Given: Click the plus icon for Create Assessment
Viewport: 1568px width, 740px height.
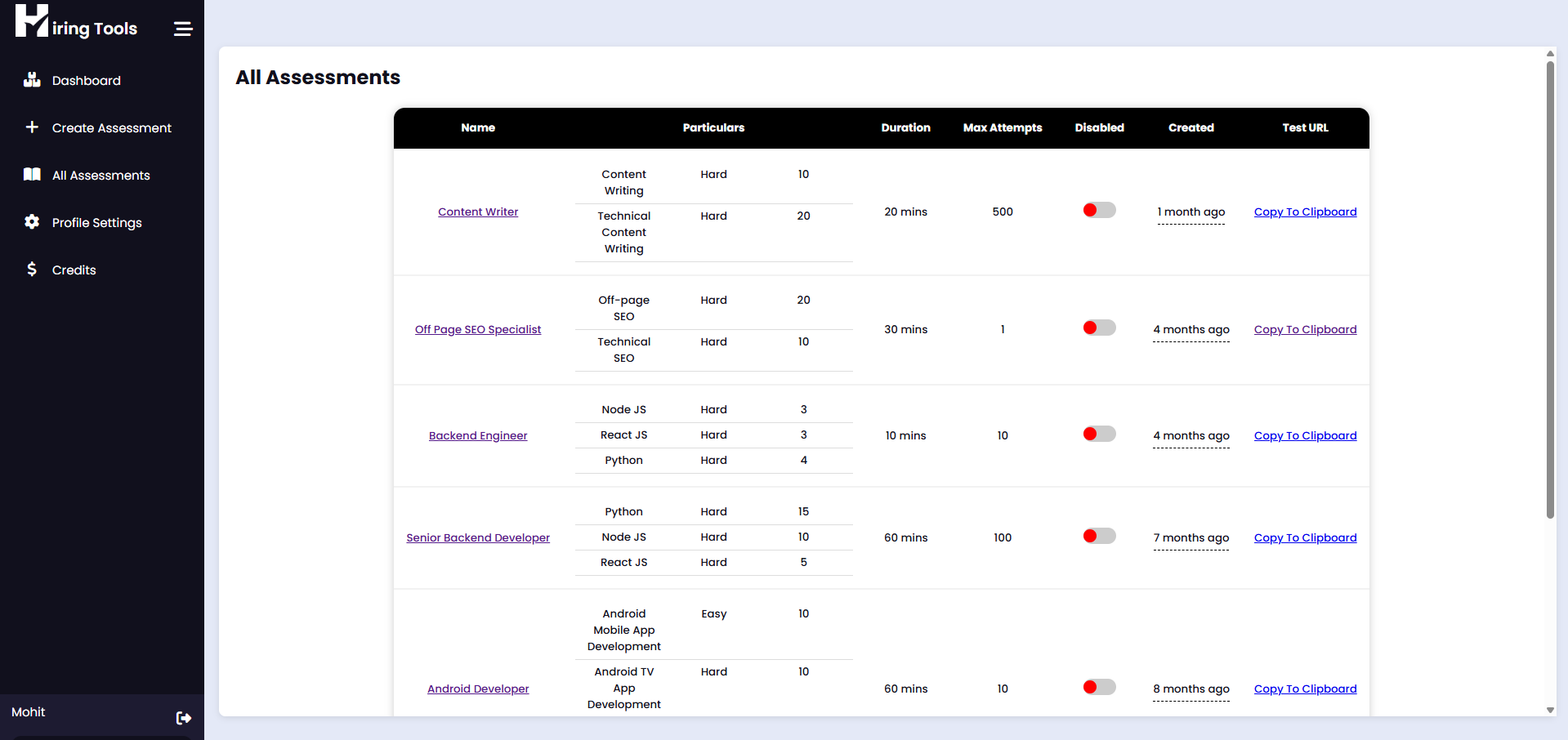Looking at the screenshot, I should 32,127.
